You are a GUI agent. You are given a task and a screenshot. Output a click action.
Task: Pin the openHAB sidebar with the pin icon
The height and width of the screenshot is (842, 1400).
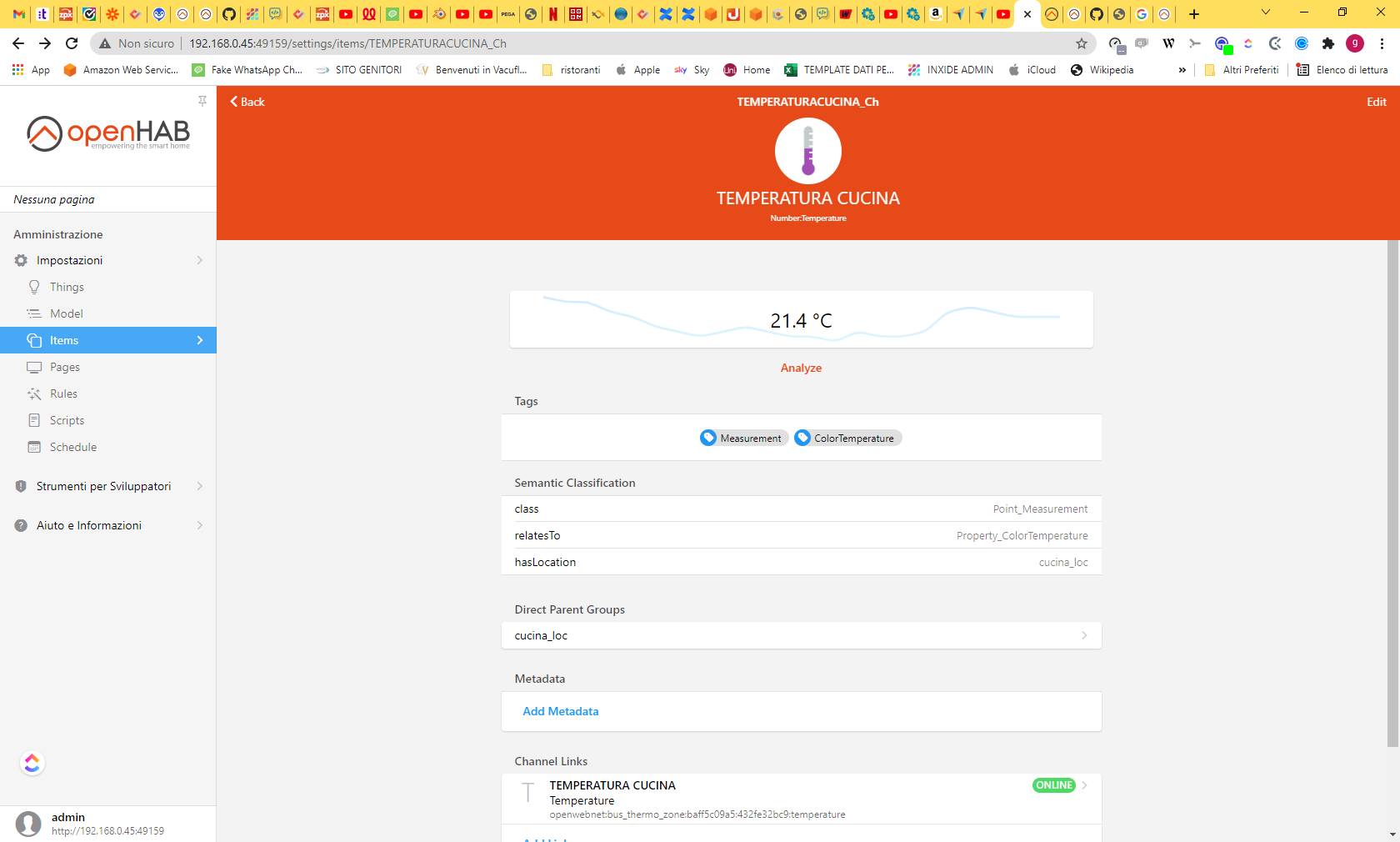(x=202, y=101)
